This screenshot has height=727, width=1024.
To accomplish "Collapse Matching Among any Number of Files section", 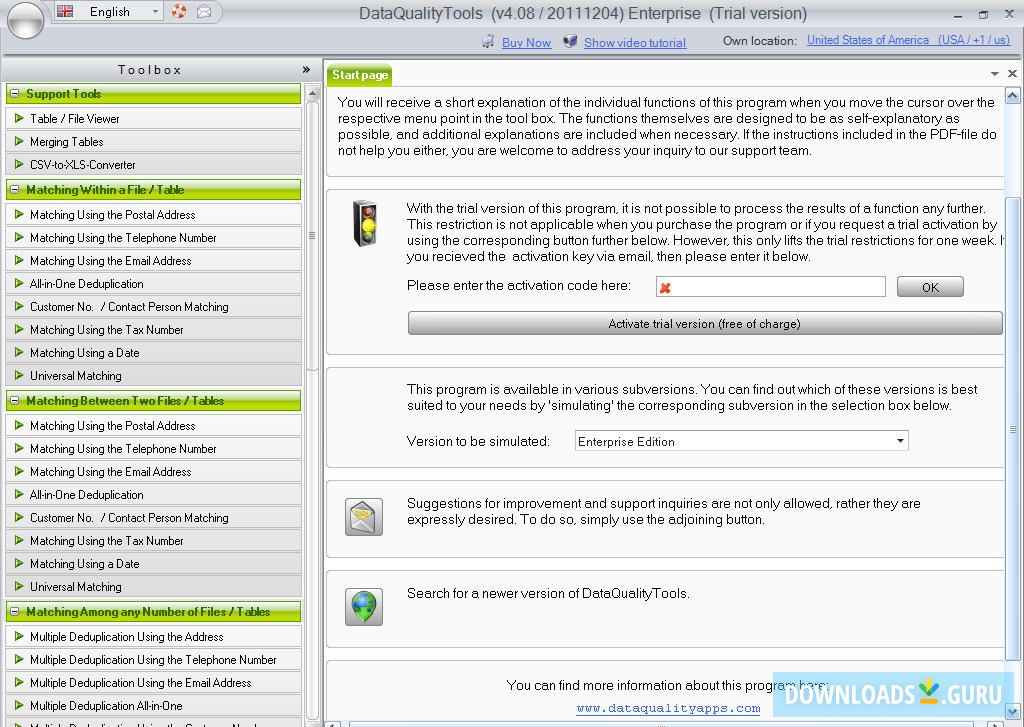I will (15, 611).
